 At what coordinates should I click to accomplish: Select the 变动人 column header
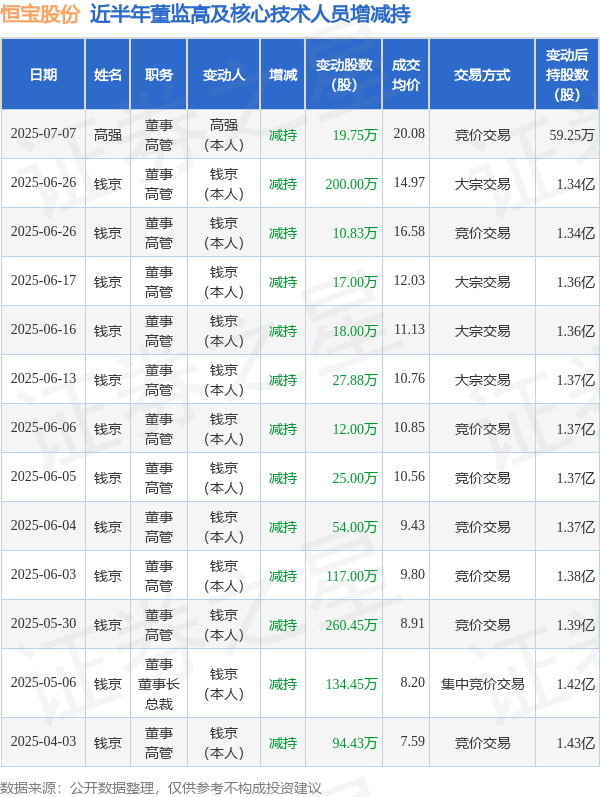pyautogui.click(x=224, y=75)
